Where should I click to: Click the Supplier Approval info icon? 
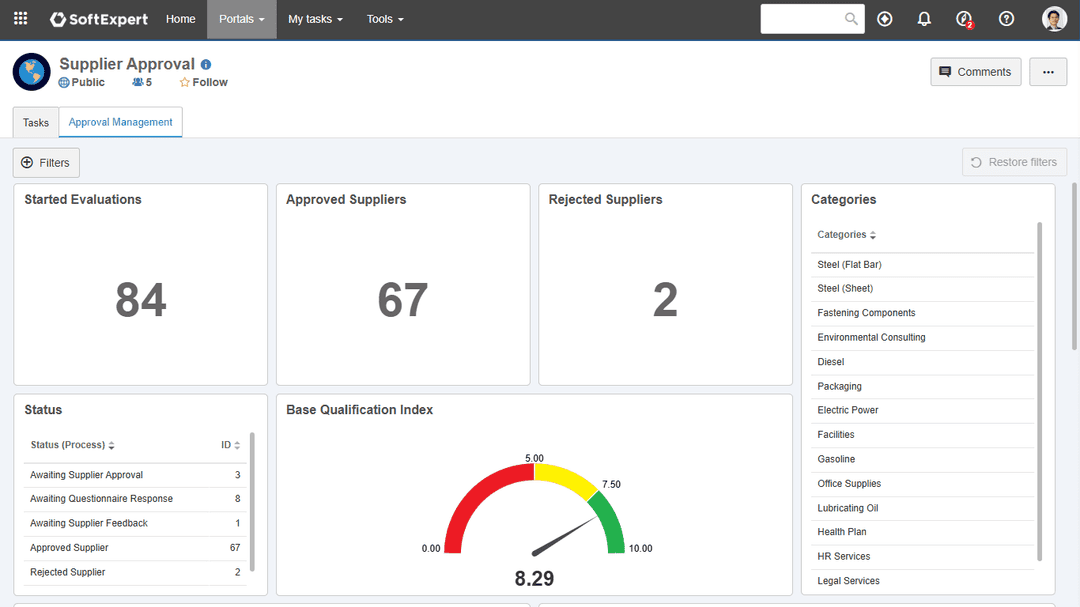coord(206,64)
